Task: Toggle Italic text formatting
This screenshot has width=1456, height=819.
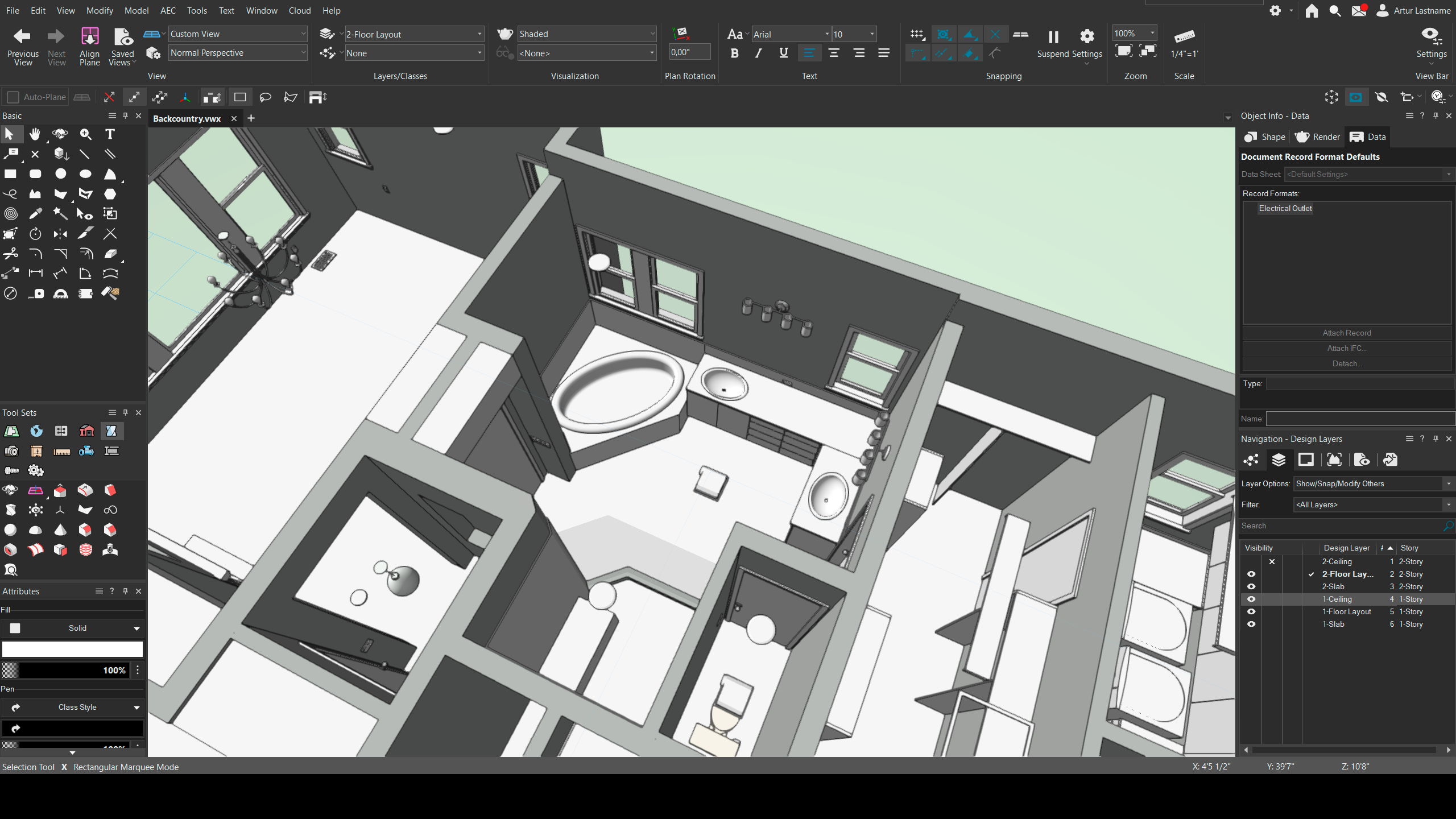Action: coord(759,53)
